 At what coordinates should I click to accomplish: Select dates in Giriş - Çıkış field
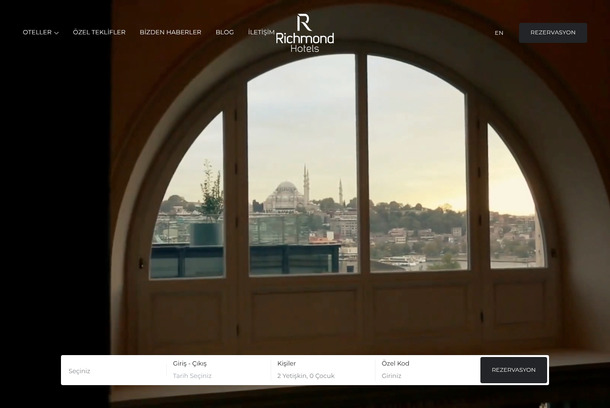219,370
